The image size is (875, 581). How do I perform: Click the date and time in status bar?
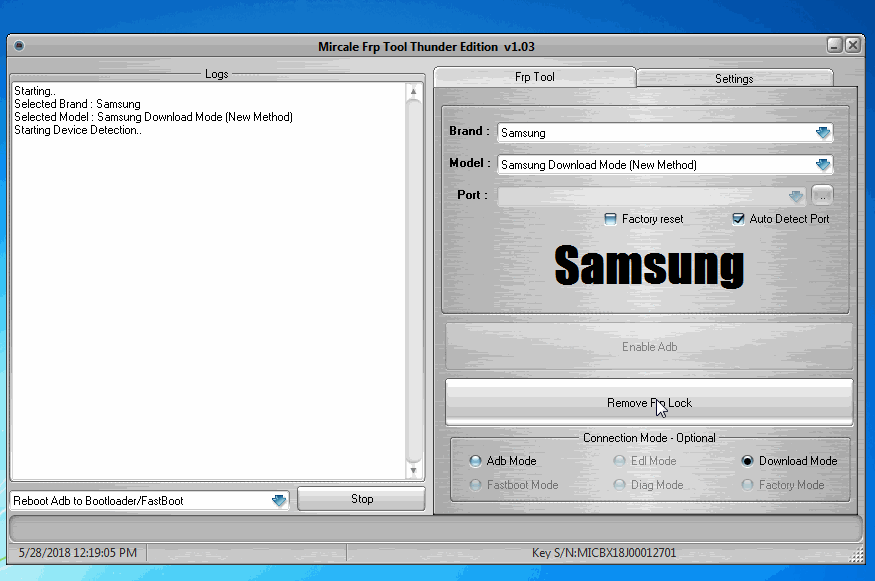click(x=78, y=553)
